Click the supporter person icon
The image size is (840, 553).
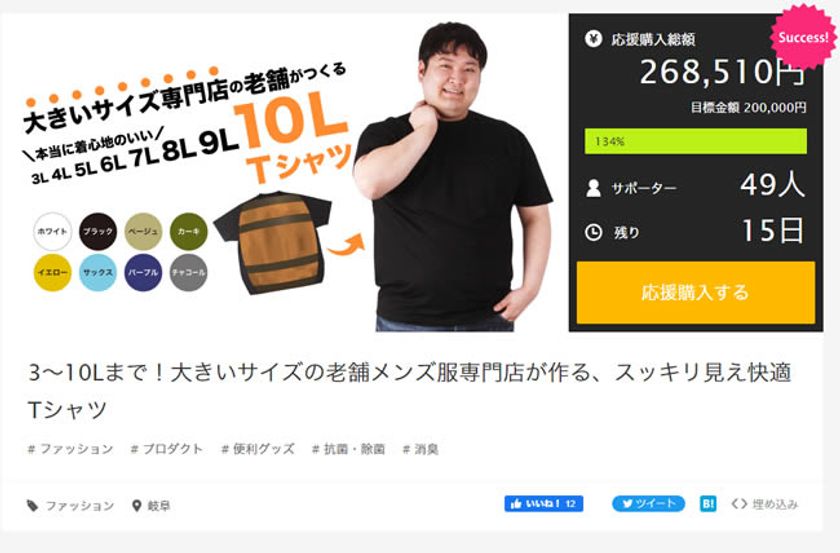click(x=594, y=188)
